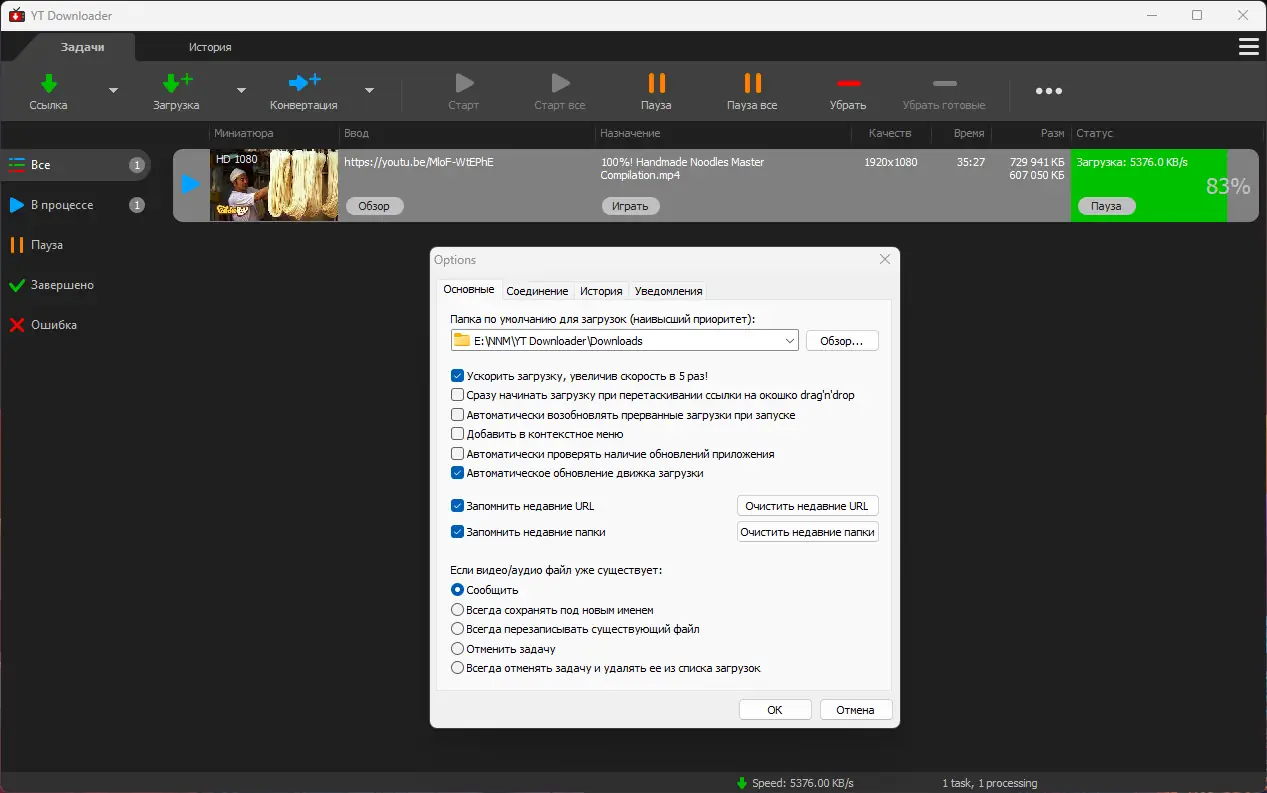Click the green speed arrow in status bar
Viewport: 1267px width, 793px height.
click(x=742, y=783)
